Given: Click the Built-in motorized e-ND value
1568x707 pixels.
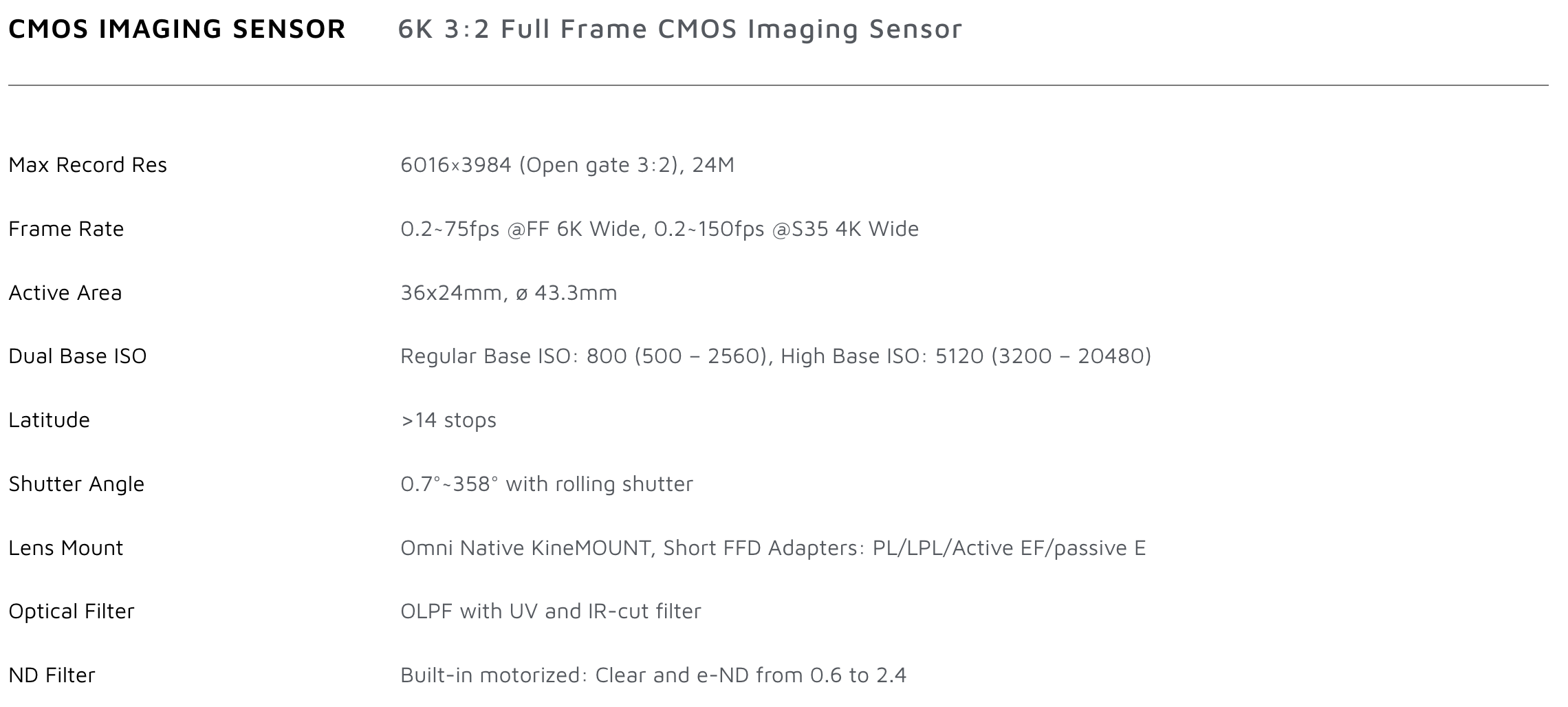Looking at the screenshot, I should coord(653,675).
